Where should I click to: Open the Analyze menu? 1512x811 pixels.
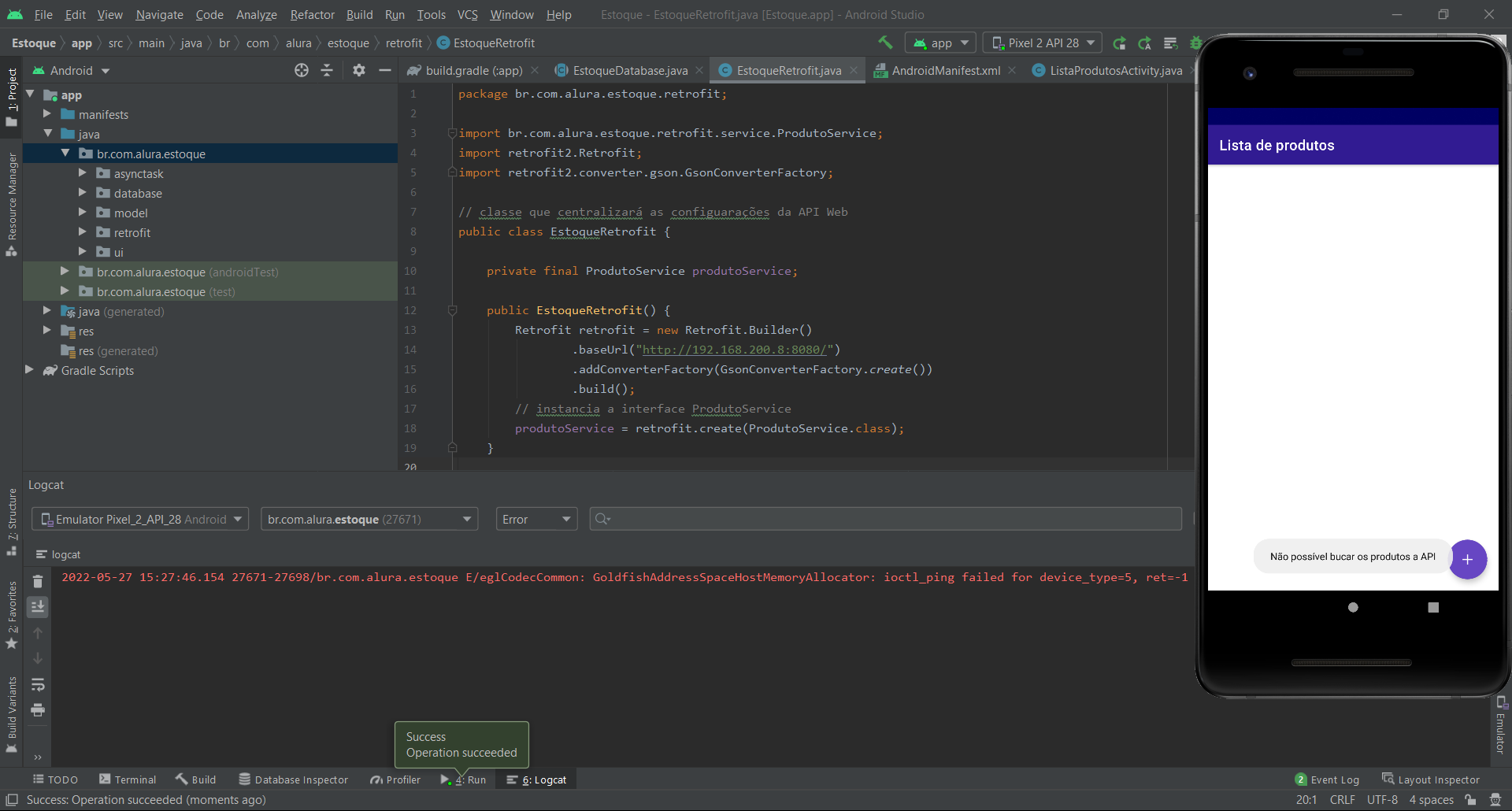pos(256,14)
